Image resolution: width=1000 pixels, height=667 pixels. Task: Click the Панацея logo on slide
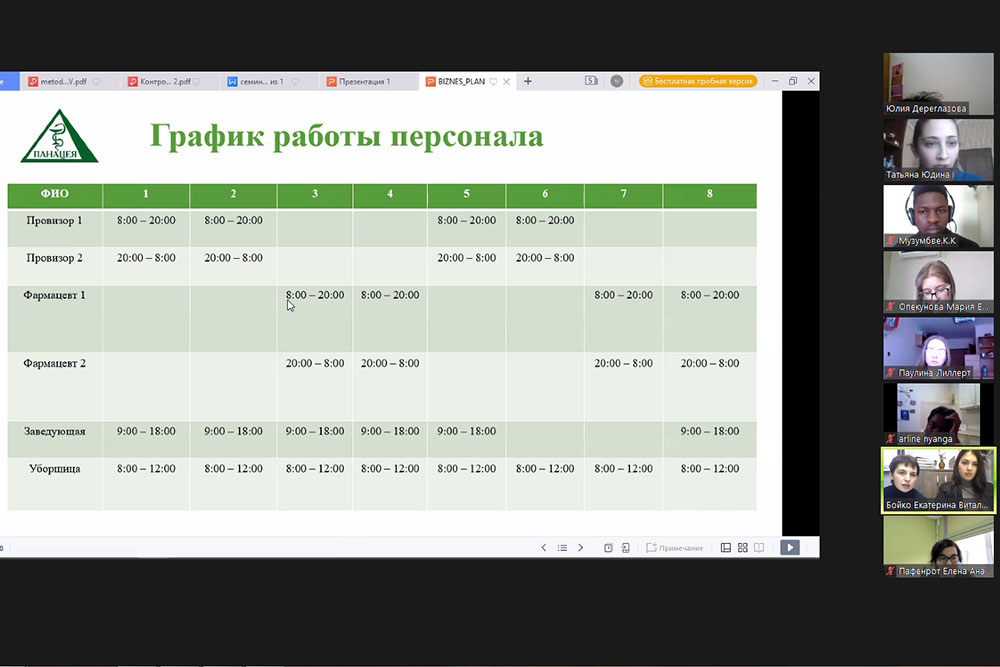click(60, 137)
